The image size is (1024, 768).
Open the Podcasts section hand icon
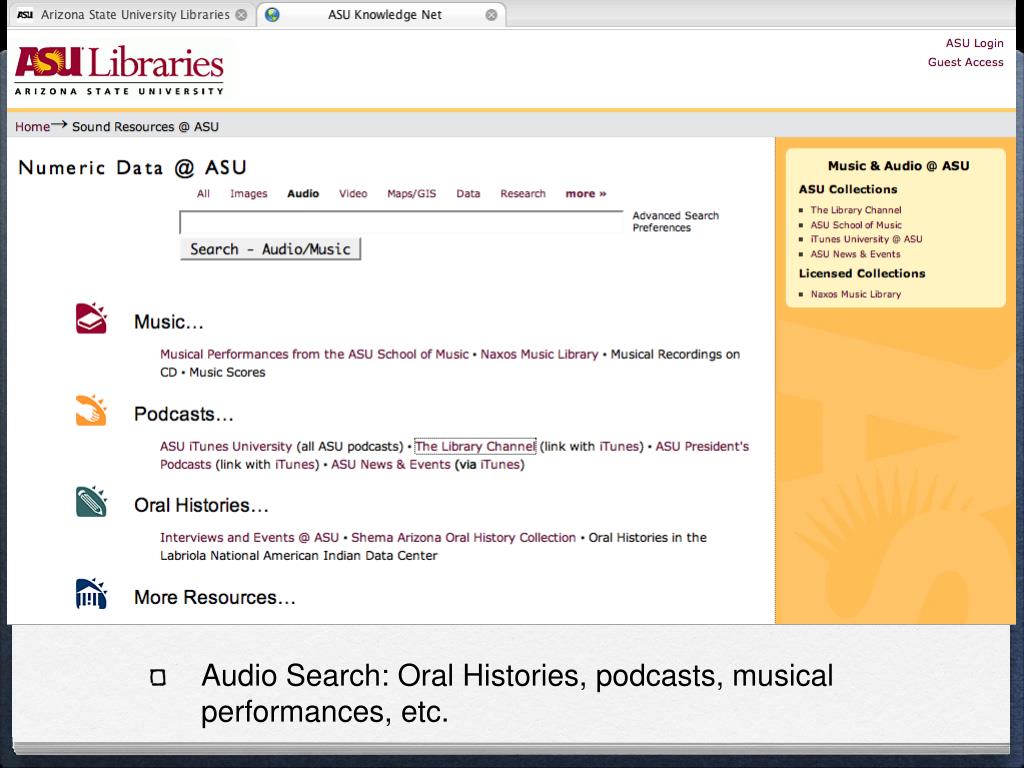[91, 410]
